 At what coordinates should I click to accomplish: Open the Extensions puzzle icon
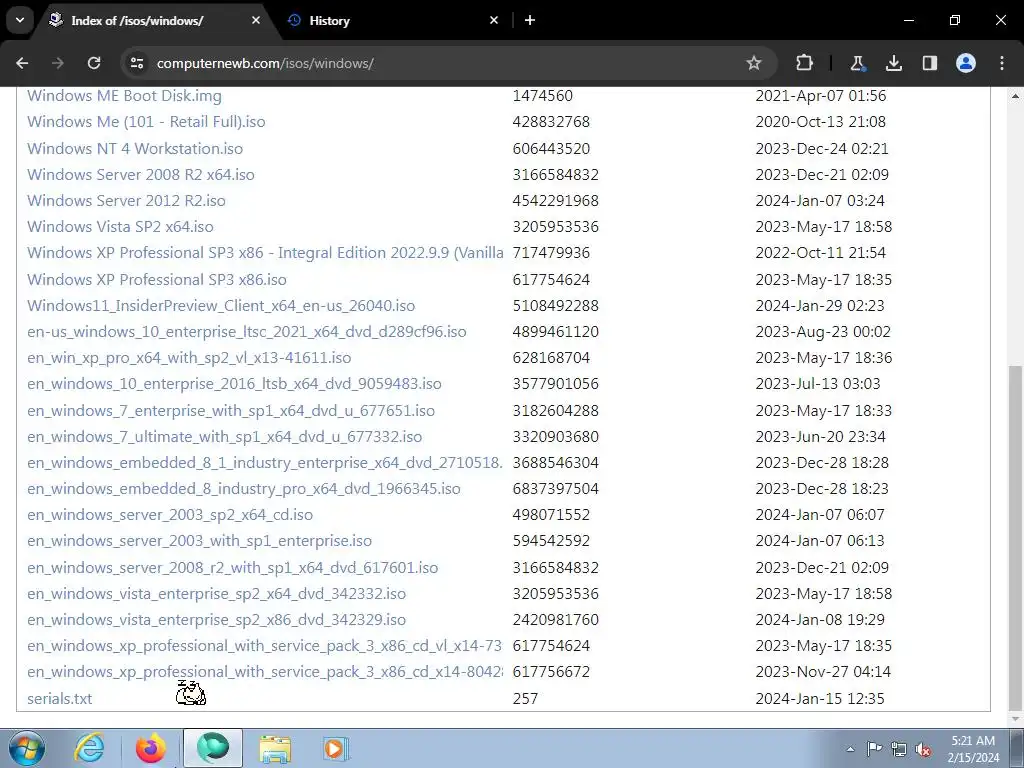click(x=805, y=63)
